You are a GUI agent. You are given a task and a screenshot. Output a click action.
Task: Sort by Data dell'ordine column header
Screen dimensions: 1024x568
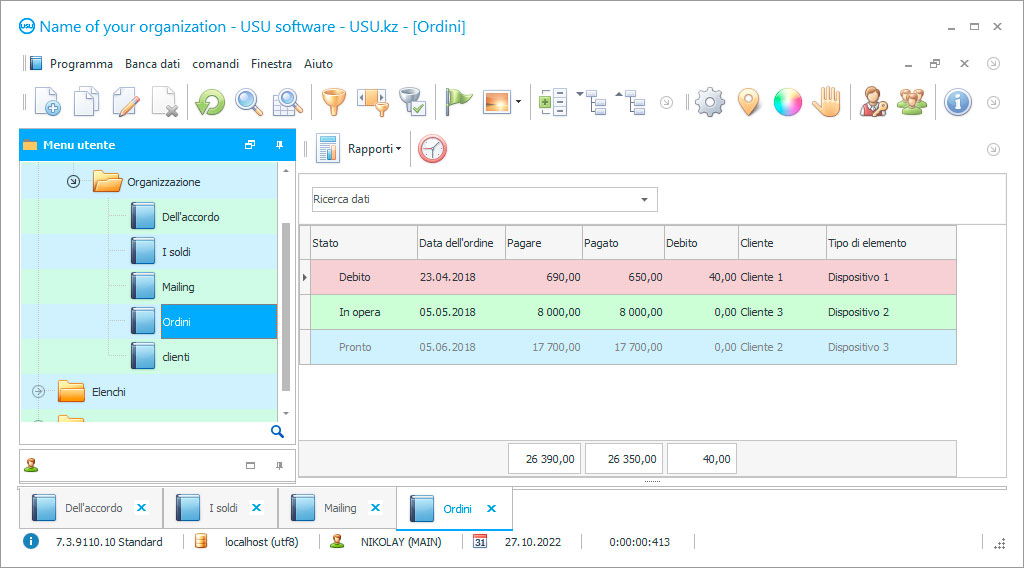pos(460,243)
